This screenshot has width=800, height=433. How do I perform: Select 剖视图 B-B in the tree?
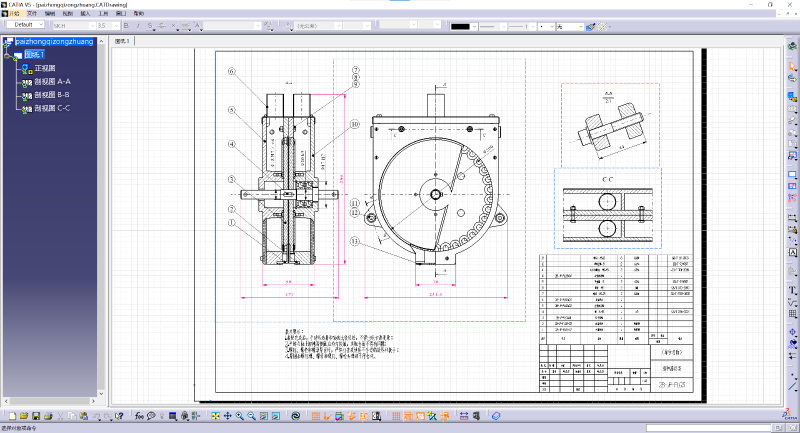[52, 95]
